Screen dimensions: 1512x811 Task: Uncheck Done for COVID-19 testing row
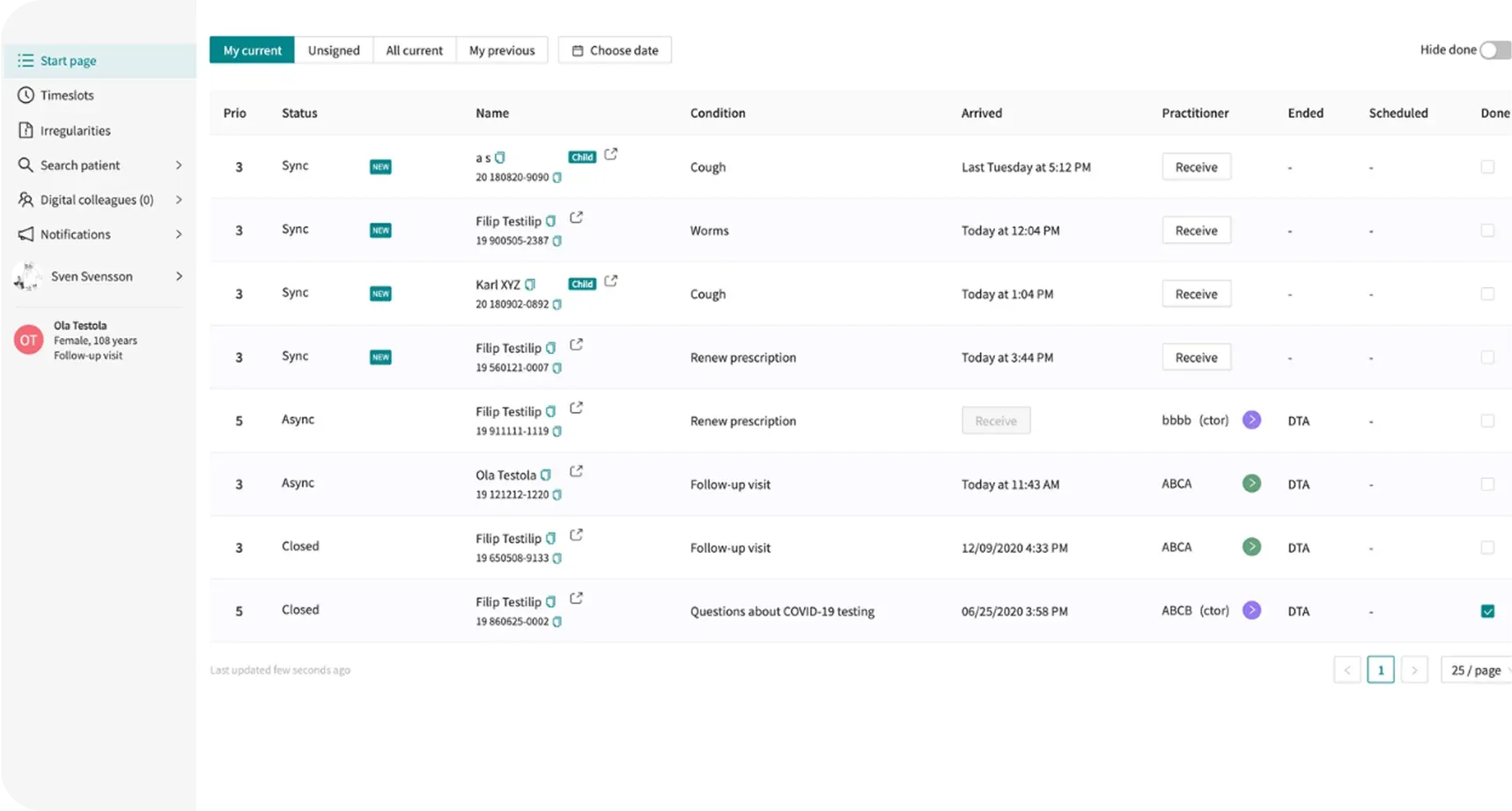pos(1487,611)
